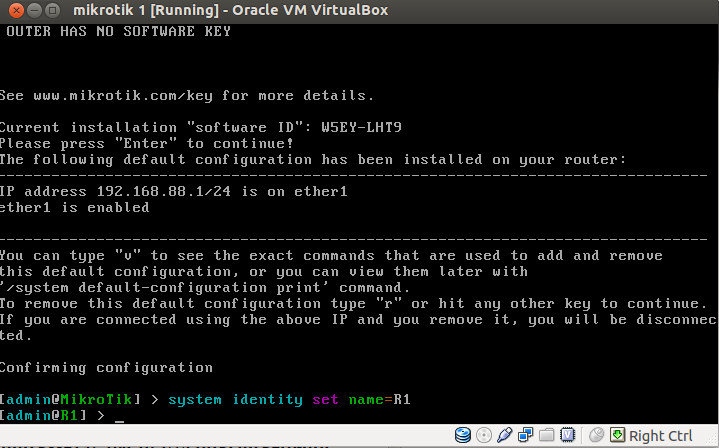Click the mouse integration status icon
This screenshot has height=448, width=719.
pos(596,435)
